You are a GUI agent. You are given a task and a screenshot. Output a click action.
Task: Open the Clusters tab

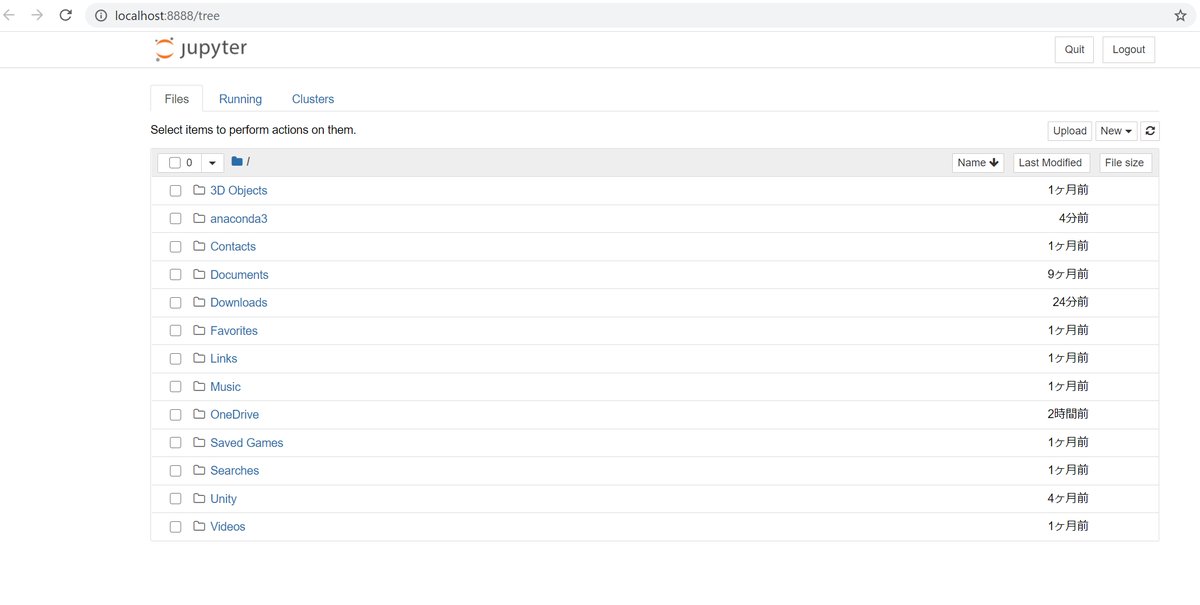pos(313,99)
